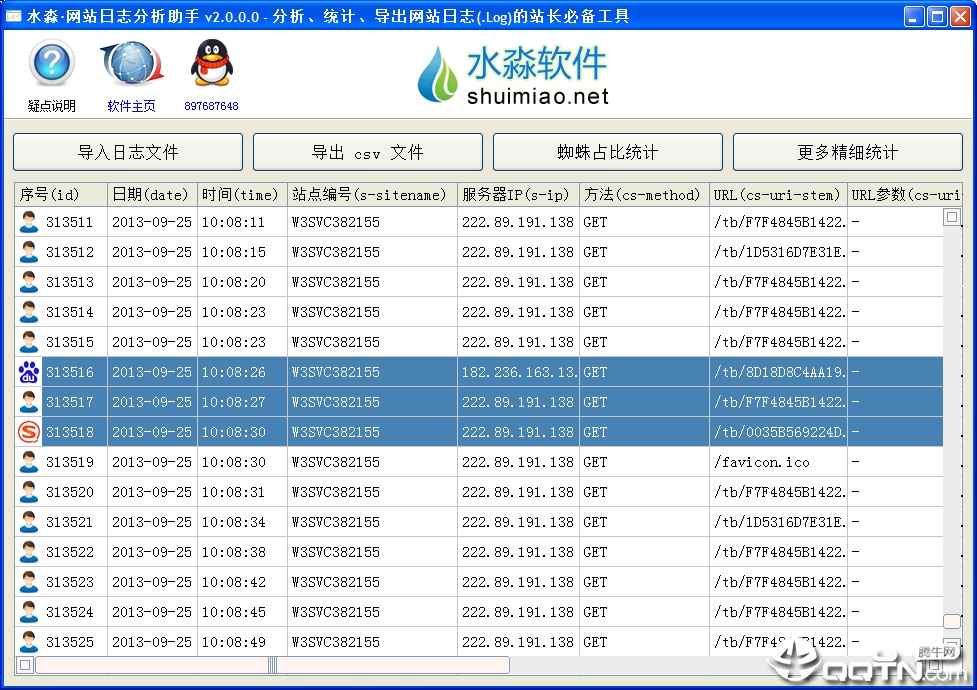This screenshot has height=690, width=977.
Task: Click user icon of row 313519
Action: click(x=29, y=462)
